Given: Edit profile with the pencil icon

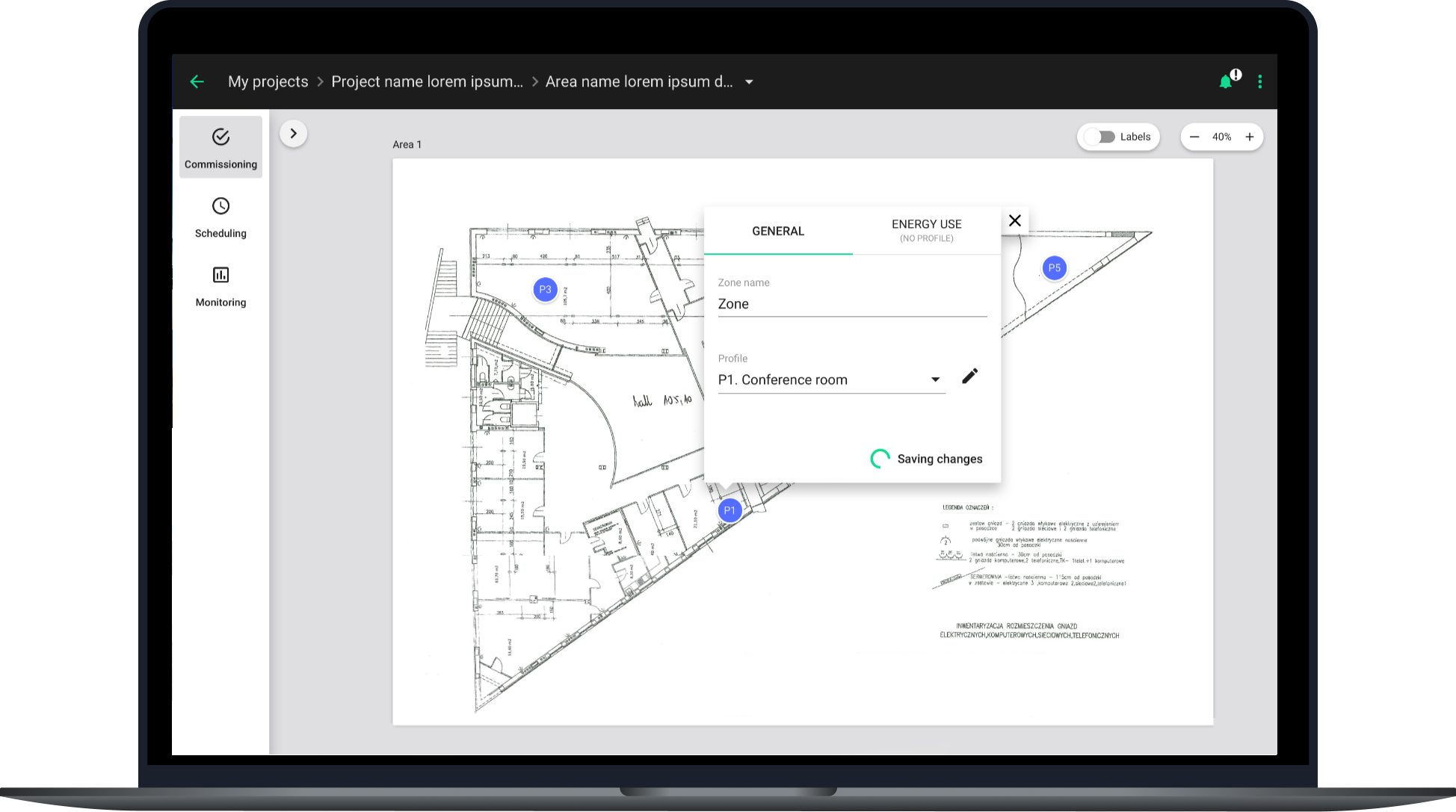Looking at the screenshot, I should tap(969, 376).
